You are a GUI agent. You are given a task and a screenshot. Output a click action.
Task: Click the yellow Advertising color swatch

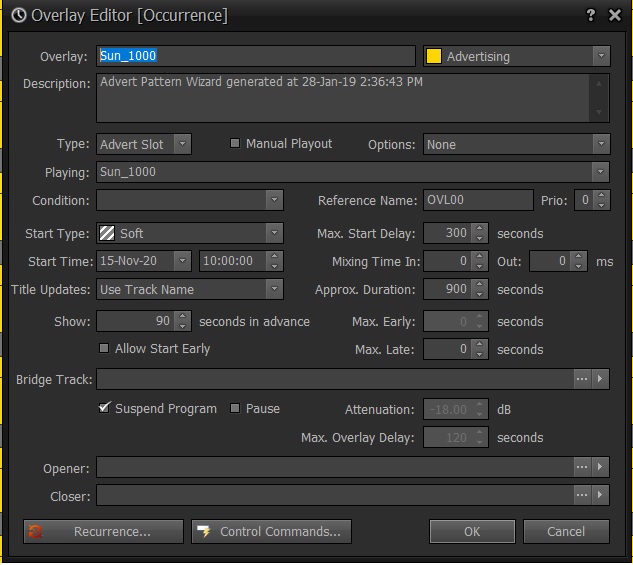tap(434, 57)
